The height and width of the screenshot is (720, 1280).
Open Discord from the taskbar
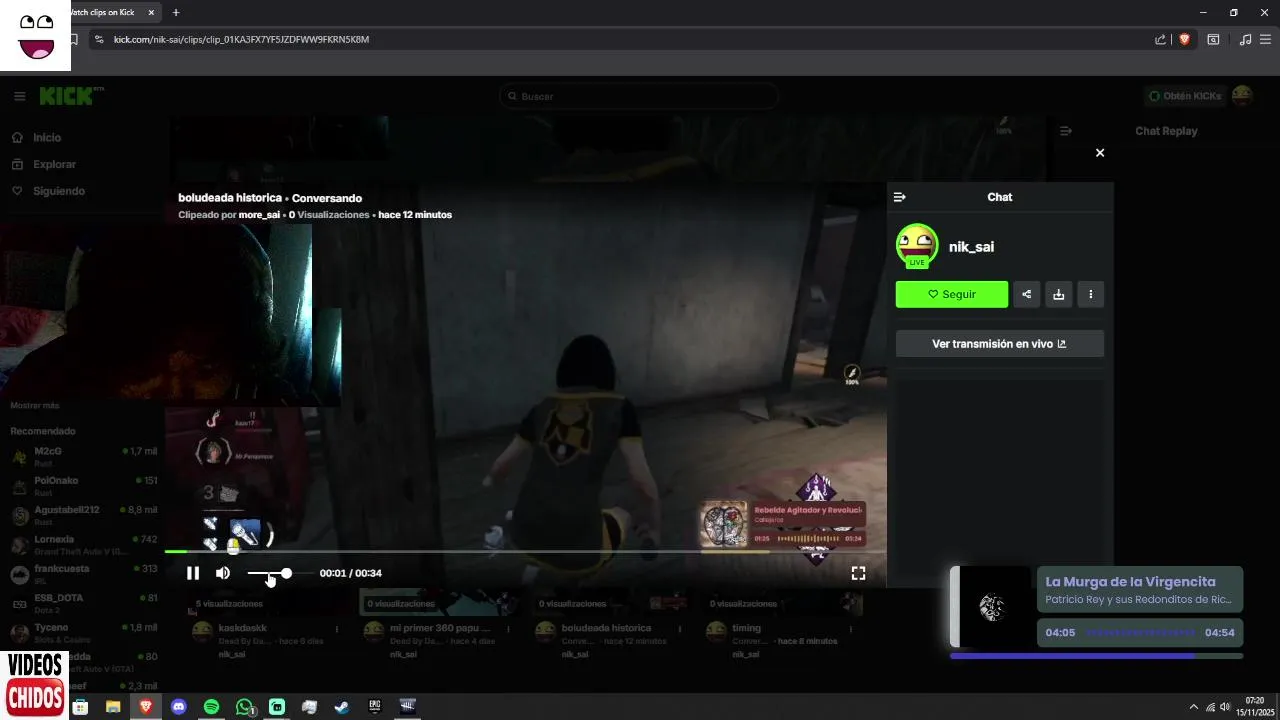tap(179, 707)
